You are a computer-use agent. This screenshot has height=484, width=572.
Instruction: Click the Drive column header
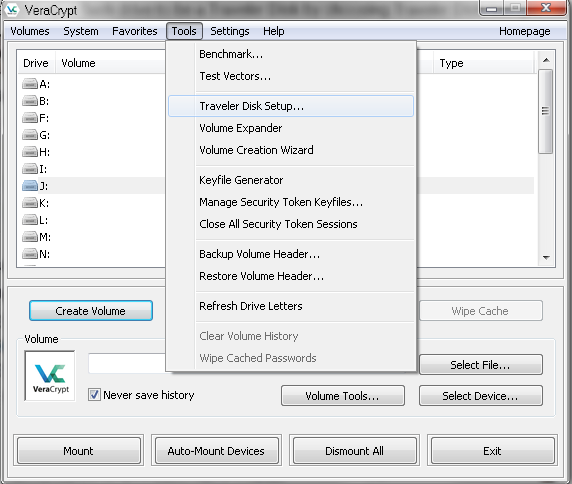(36, 63)
